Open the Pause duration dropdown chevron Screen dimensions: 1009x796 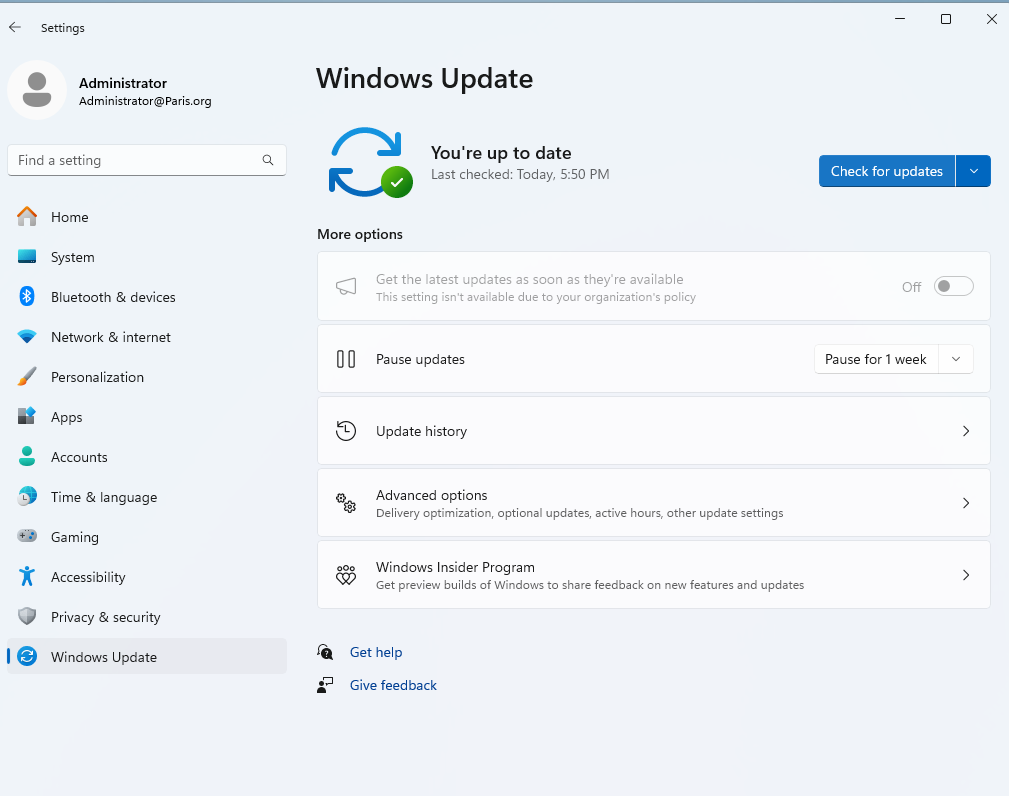click(956, 359)
